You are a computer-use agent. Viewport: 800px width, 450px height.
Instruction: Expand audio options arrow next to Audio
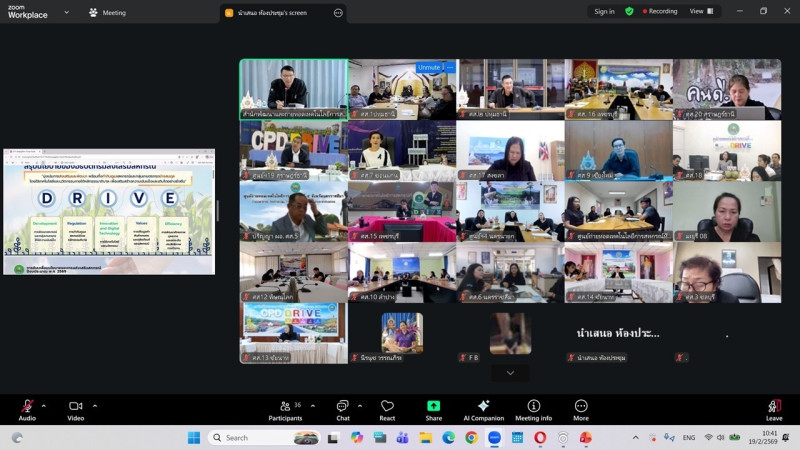coord(44,405)
